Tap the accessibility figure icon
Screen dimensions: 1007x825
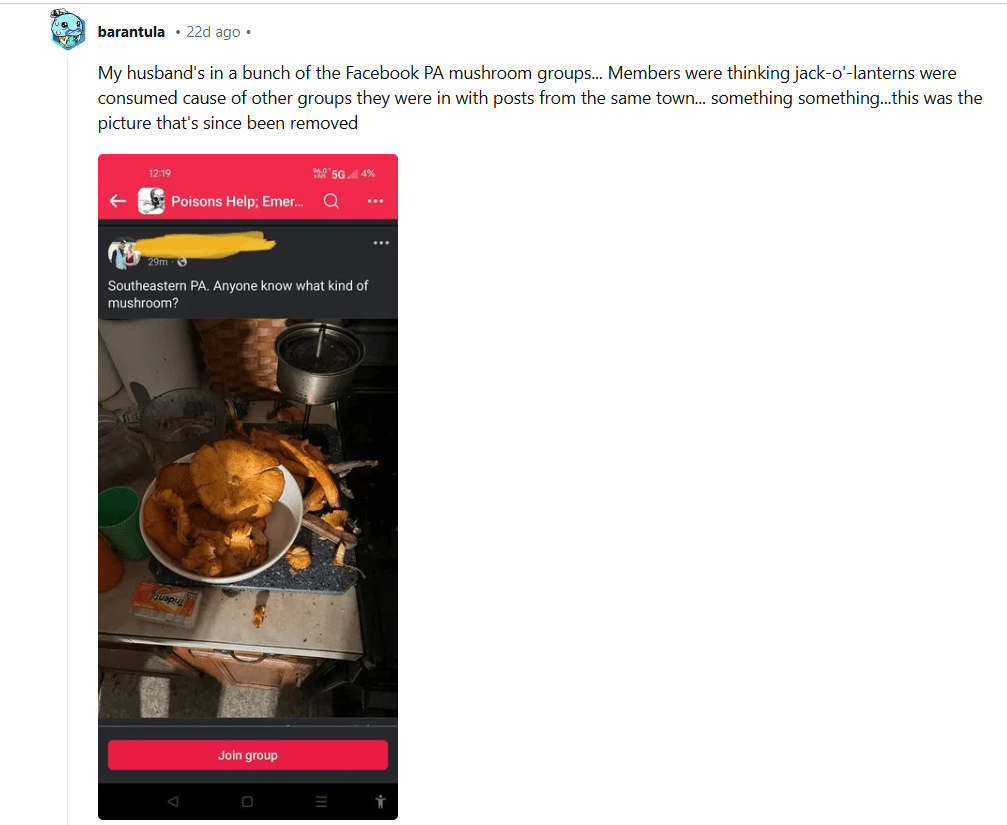380,801
